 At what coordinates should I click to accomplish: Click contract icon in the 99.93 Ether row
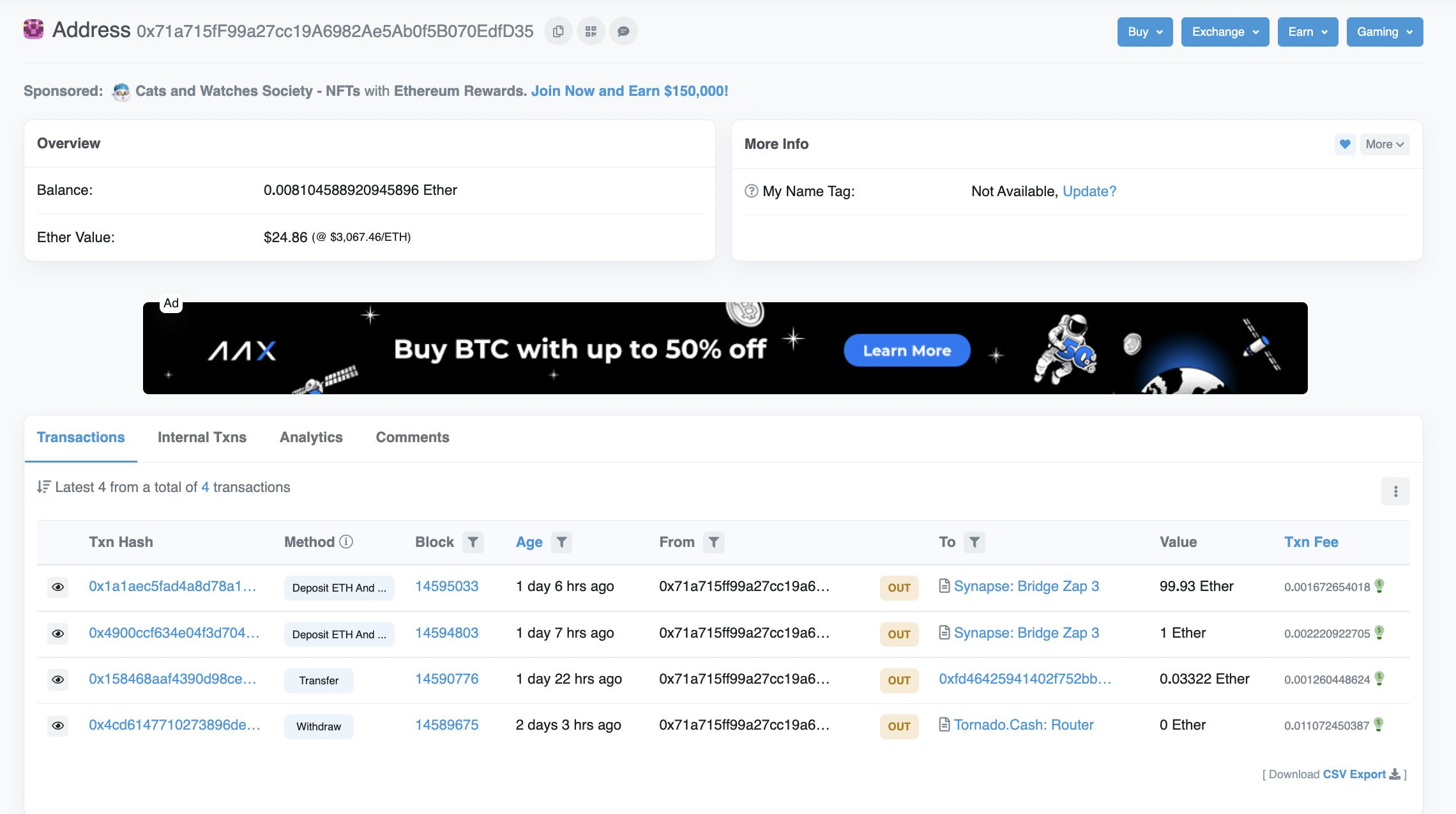coord(944,586)
